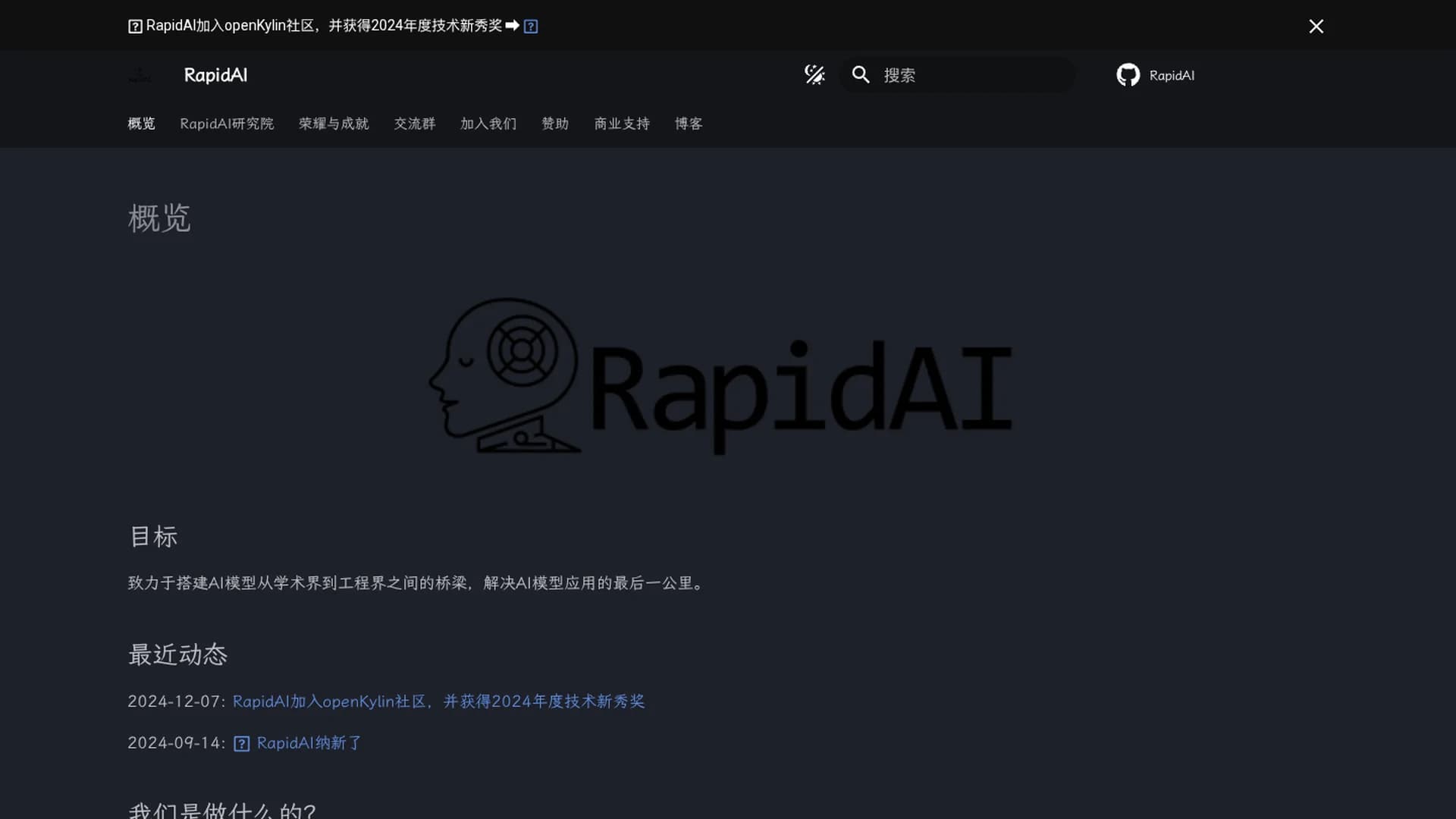1456x819 pixels.
Task: Dismiss the announcement banner with X
Action: (1316, 27)
